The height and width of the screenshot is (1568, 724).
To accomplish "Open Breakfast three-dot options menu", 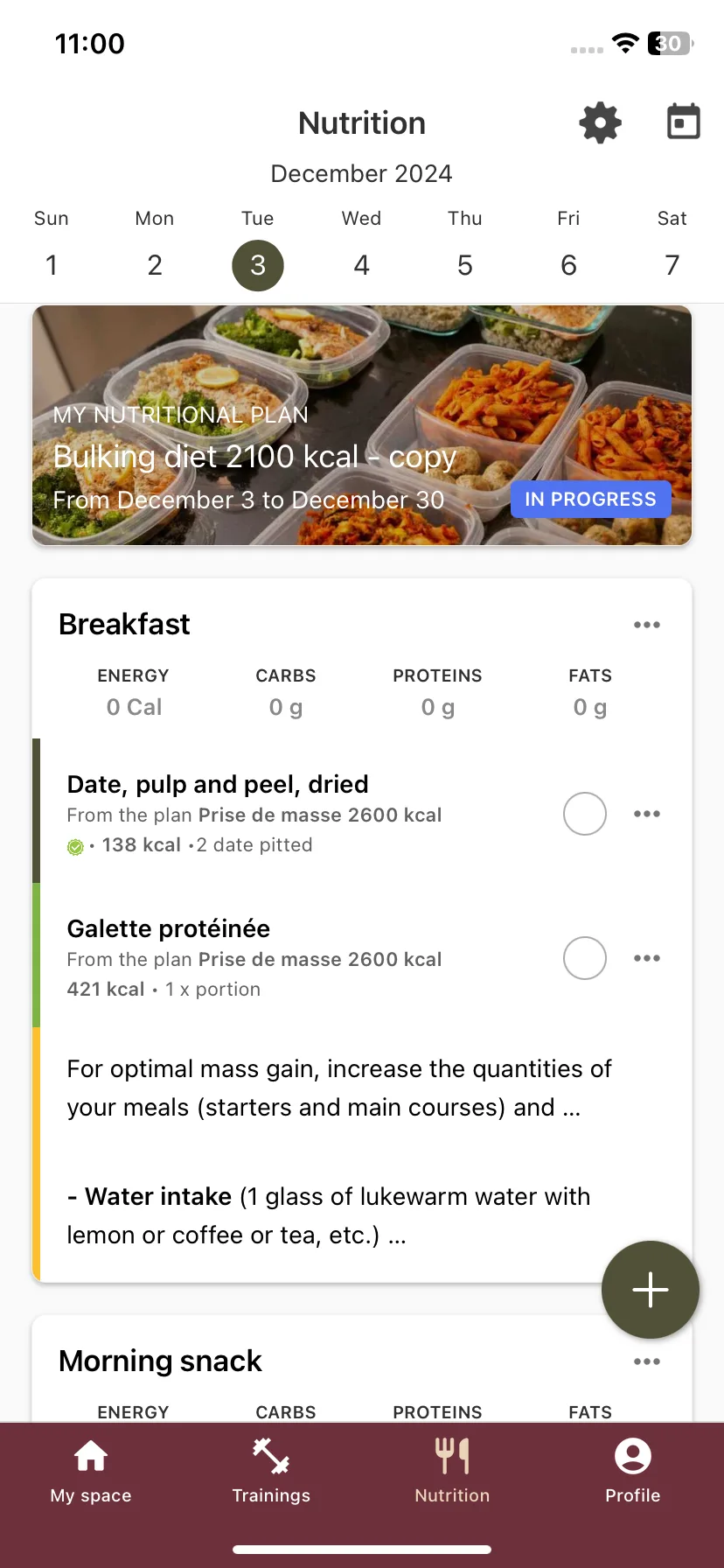I will click(x=647, y=625).
